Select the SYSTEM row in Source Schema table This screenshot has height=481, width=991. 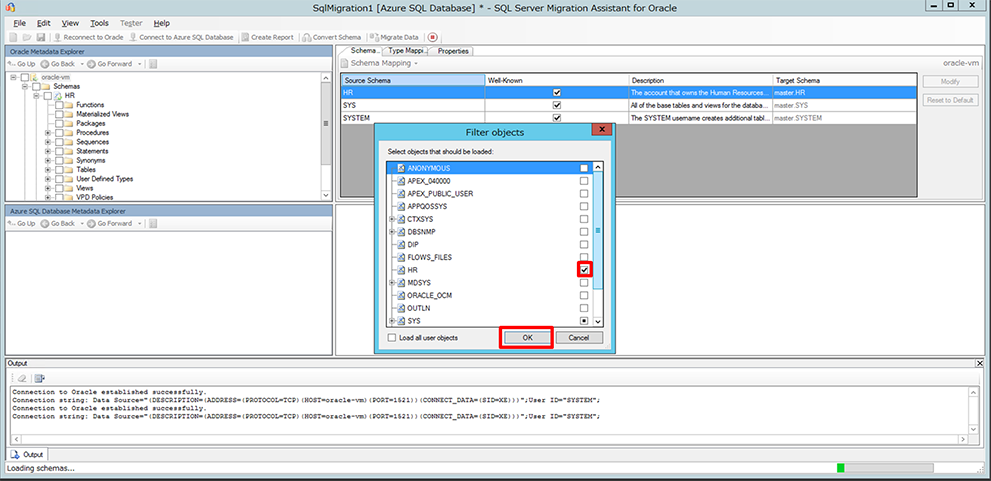pyautogui.click(x=629, y=118)
